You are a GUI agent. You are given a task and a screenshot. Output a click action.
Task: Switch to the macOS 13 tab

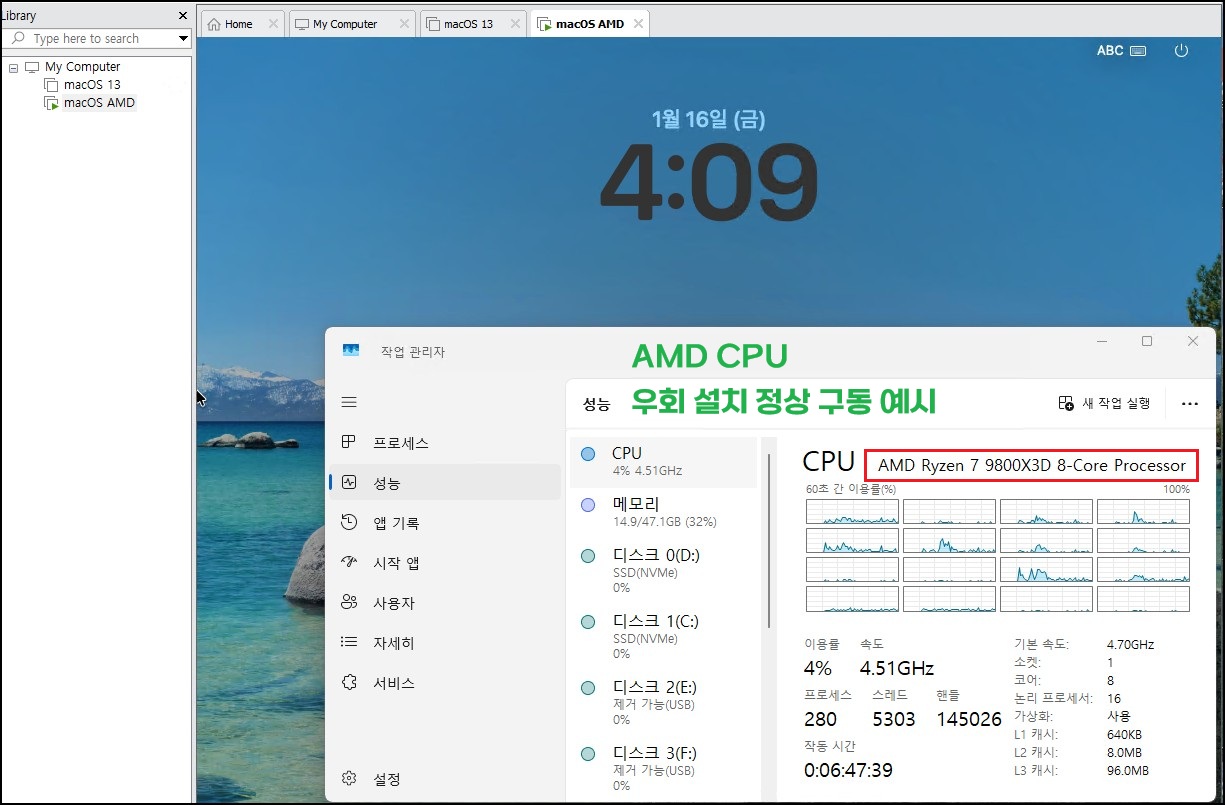coord(468,24)
